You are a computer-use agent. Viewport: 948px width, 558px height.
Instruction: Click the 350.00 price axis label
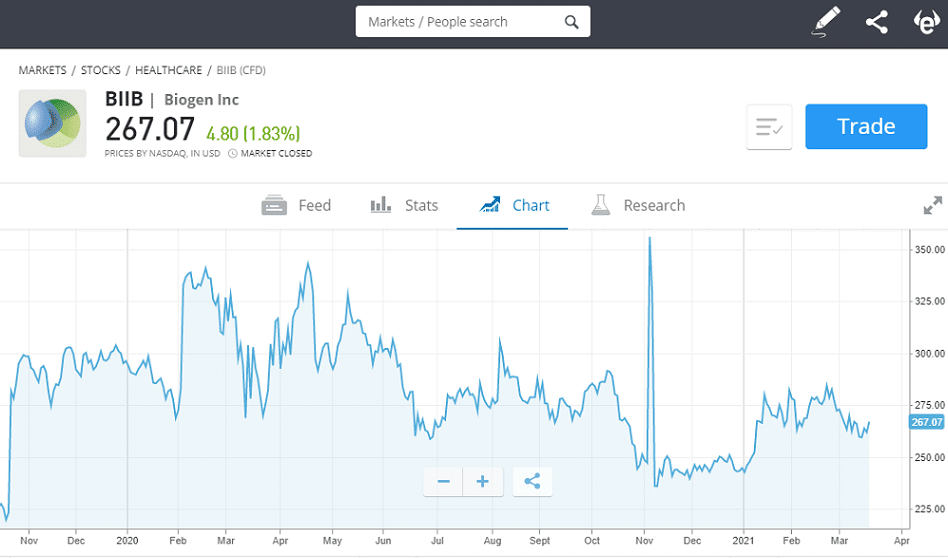pos(930,250)
